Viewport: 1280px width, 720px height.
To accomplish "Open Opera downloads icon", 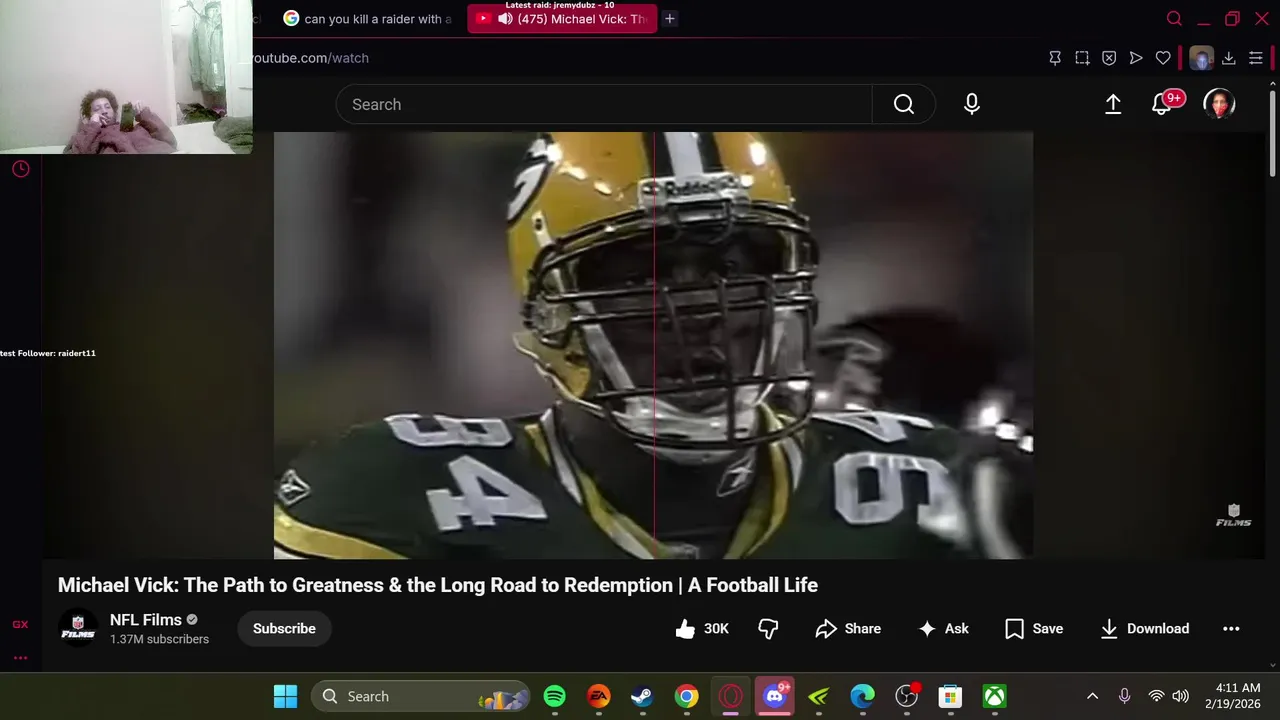I will 1229,58.
